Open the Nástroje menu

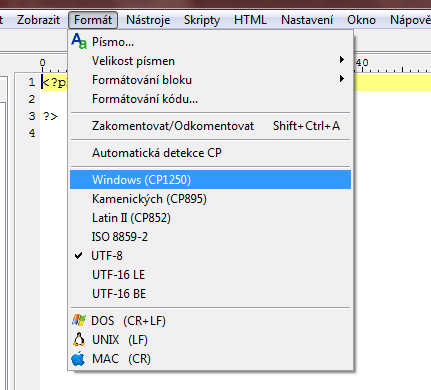click(x=148, y=20)
